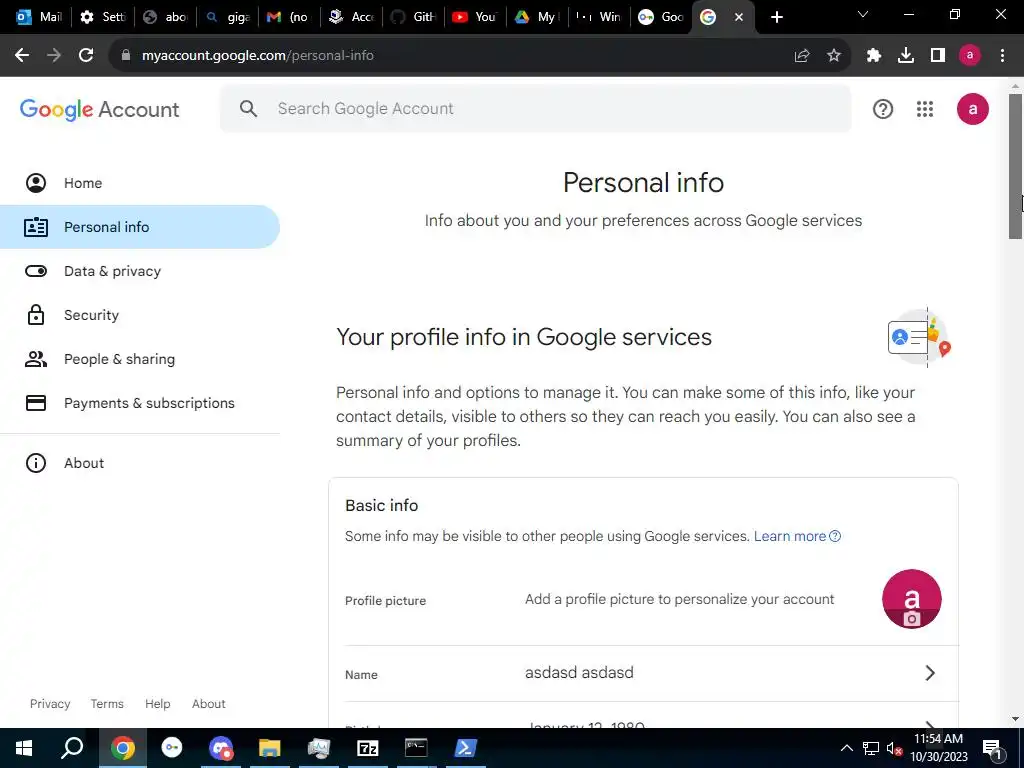1024x768 pixels.
Task: Open Chrome three-dot menu
Action: pyautogui.click(x=1002, y=56)
